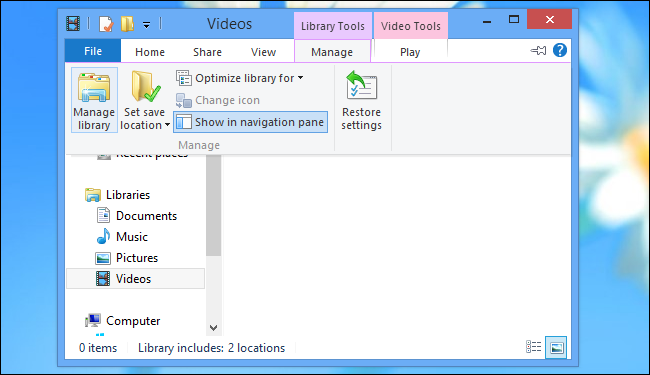Click the Libraries folder icon
Screen dimensions: 650x375
point(93,195)
